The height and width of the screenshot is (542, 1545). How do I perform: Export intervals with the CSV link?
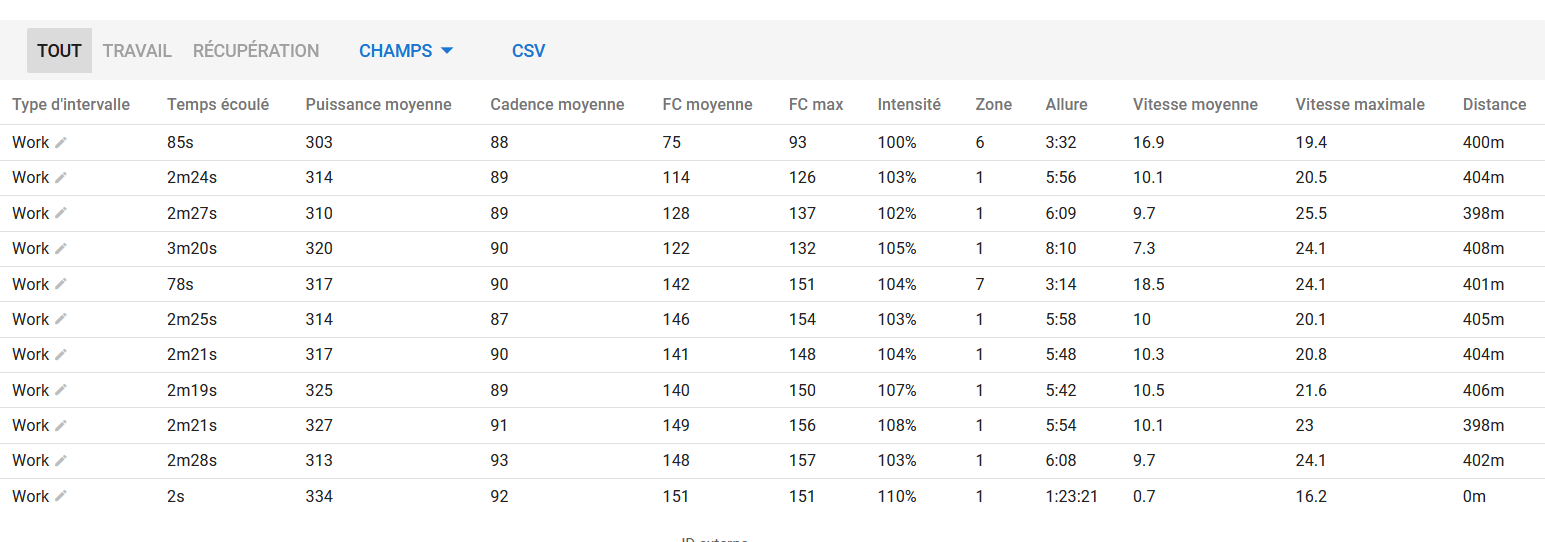point(528,51)
